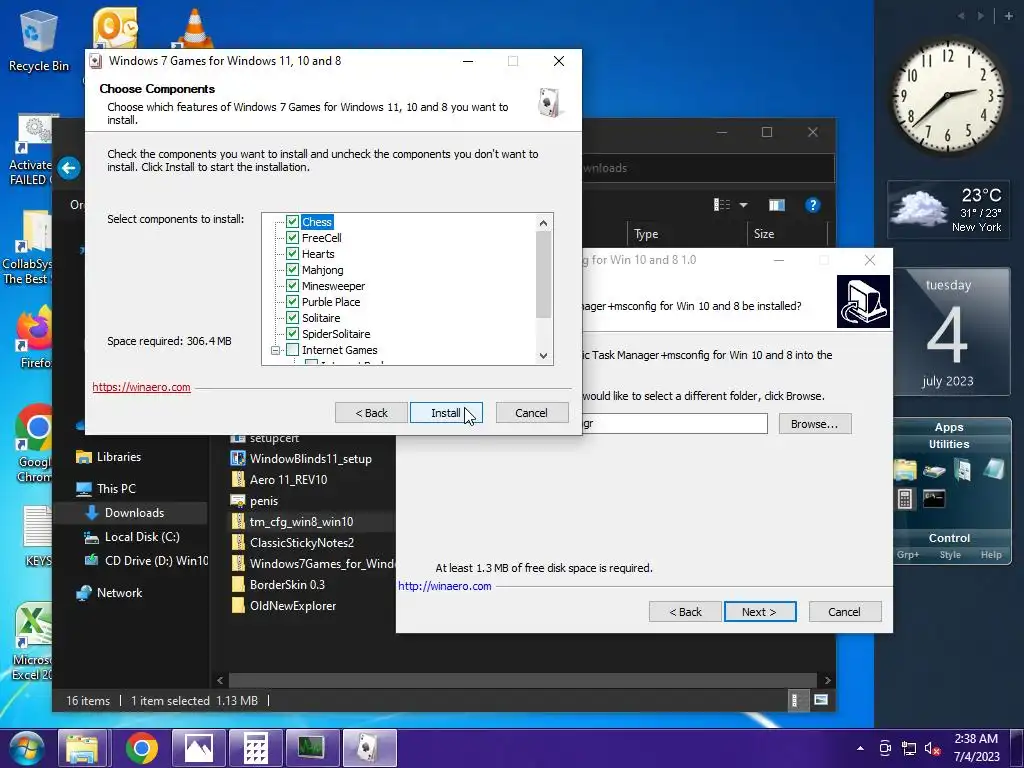Click Next in the Task Manager installer

click(x=760, y=612)
